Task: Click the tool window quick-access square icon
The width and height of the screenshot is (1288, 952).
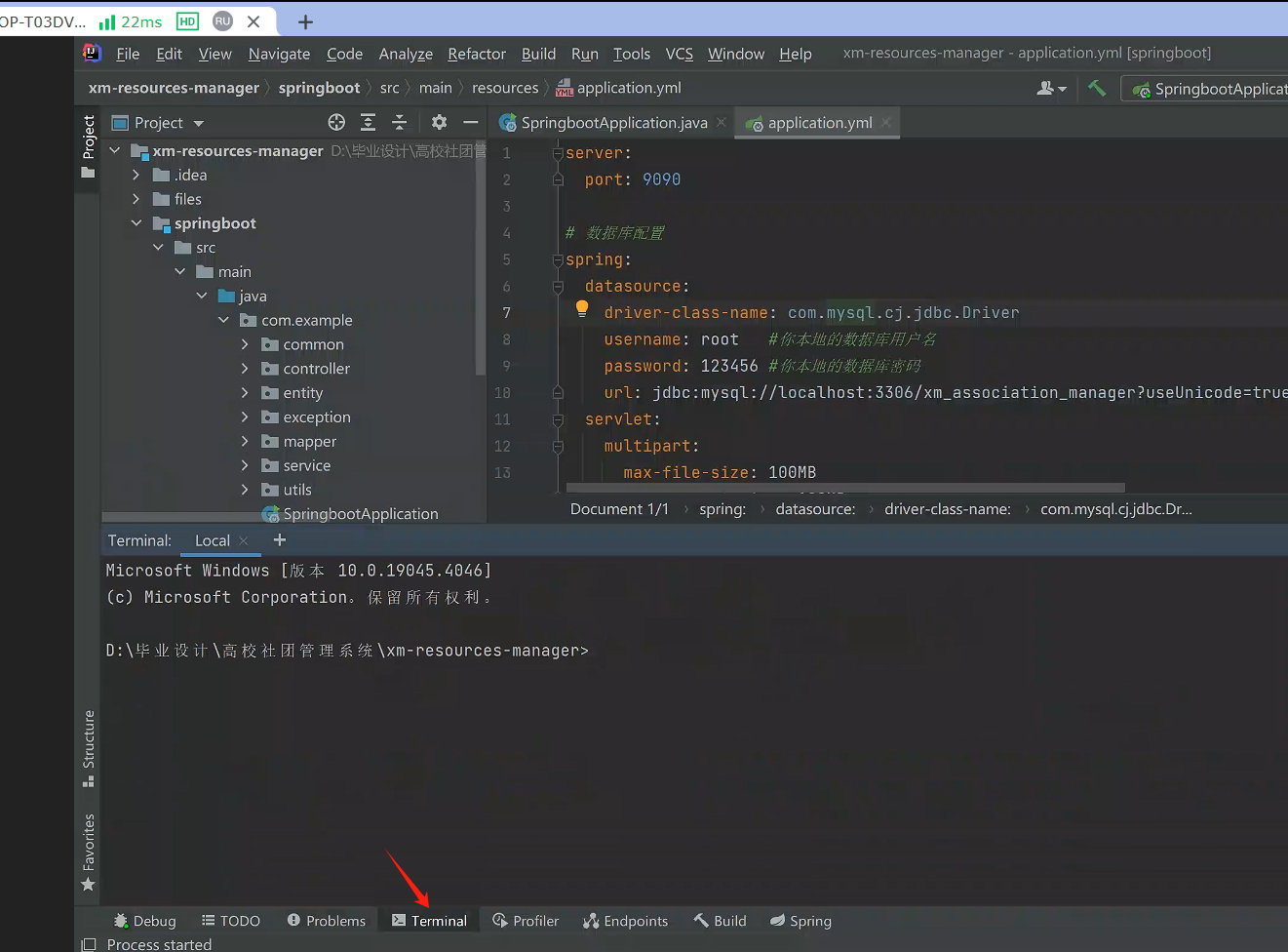Action: (90, 944)
